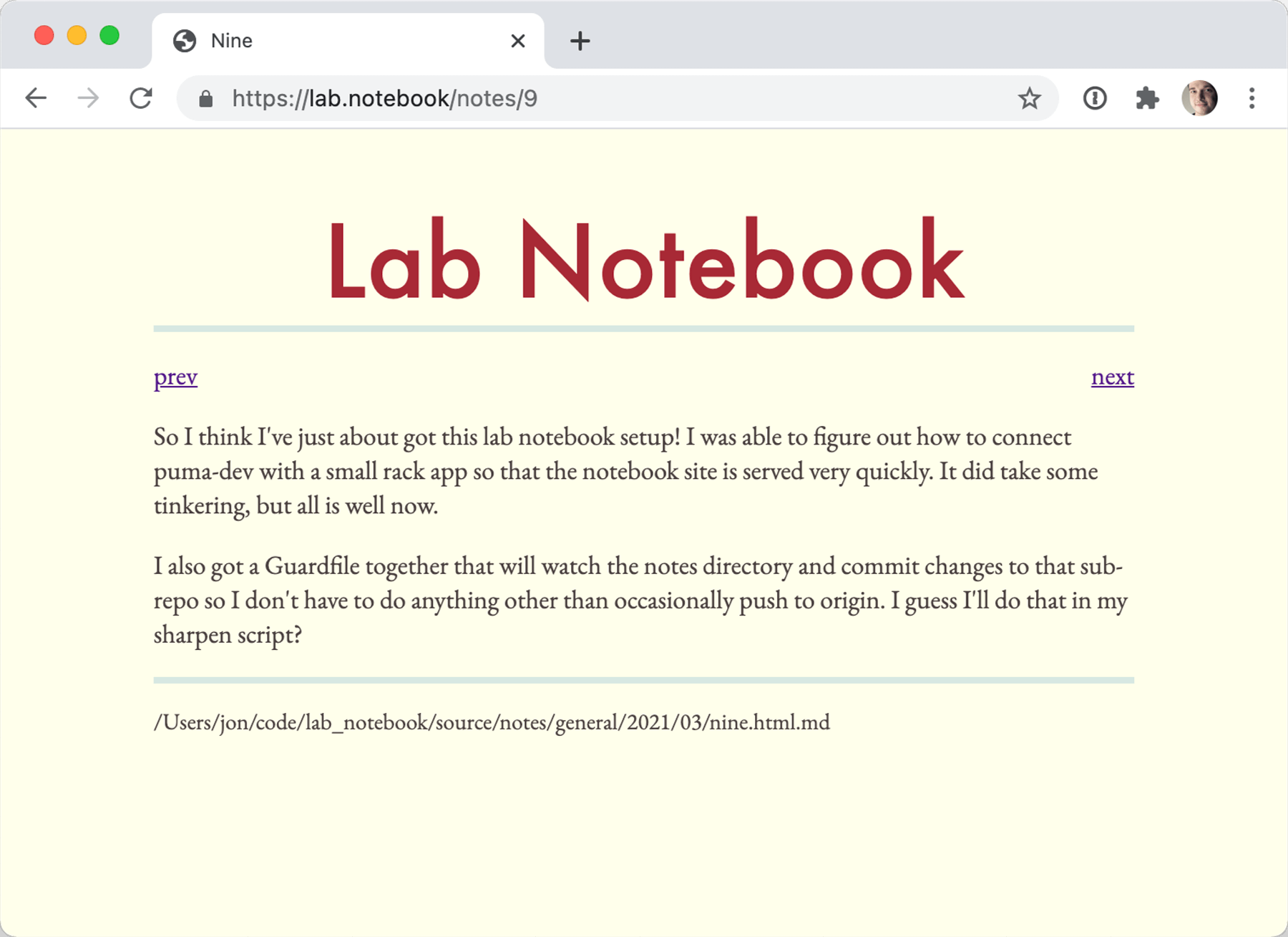Reload the current page

141,98
